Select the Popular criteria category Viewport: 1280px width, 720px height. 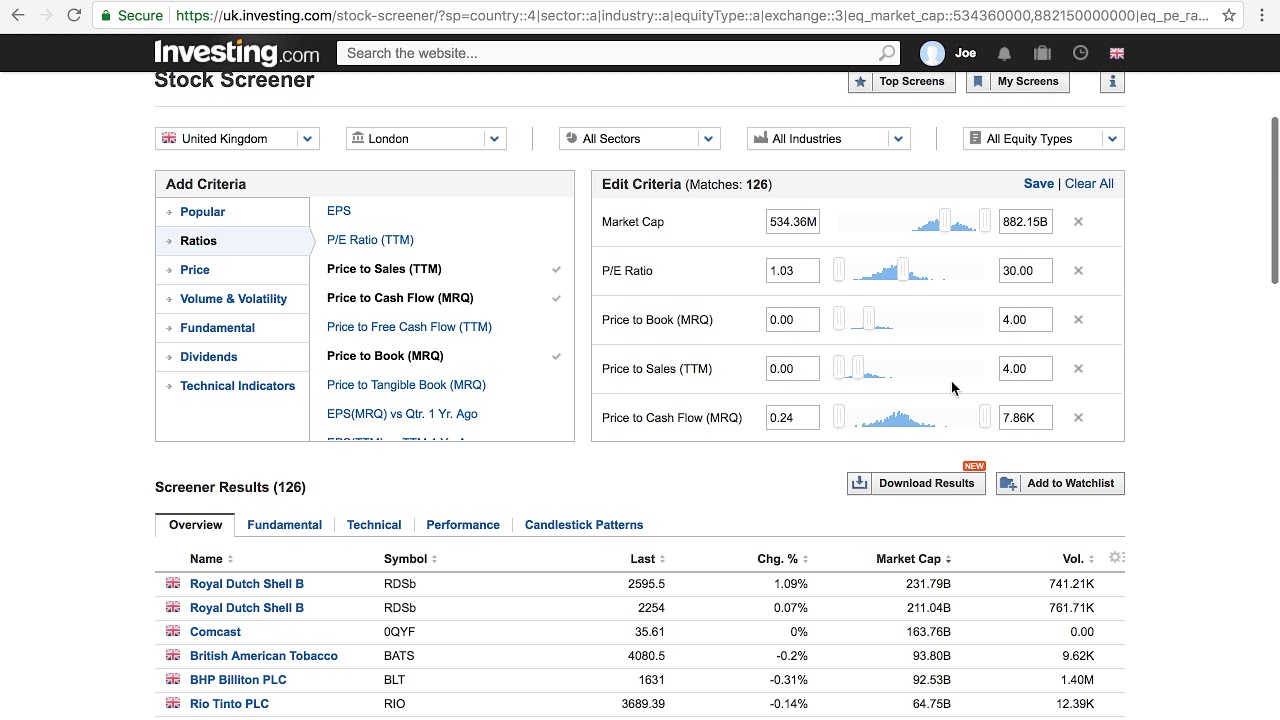tap(202, 212)
